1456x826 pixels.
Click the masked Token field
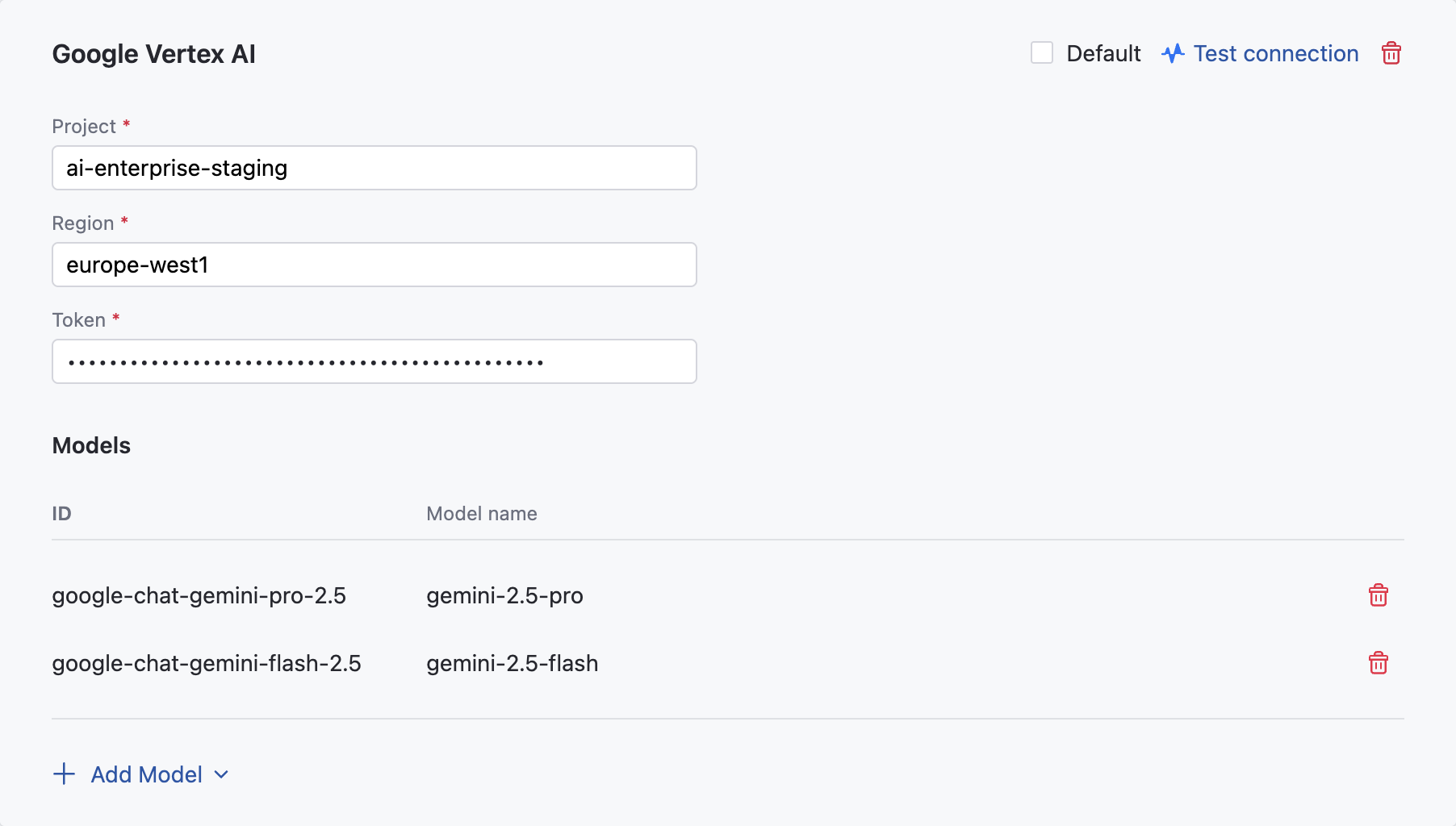click(374, 361)
